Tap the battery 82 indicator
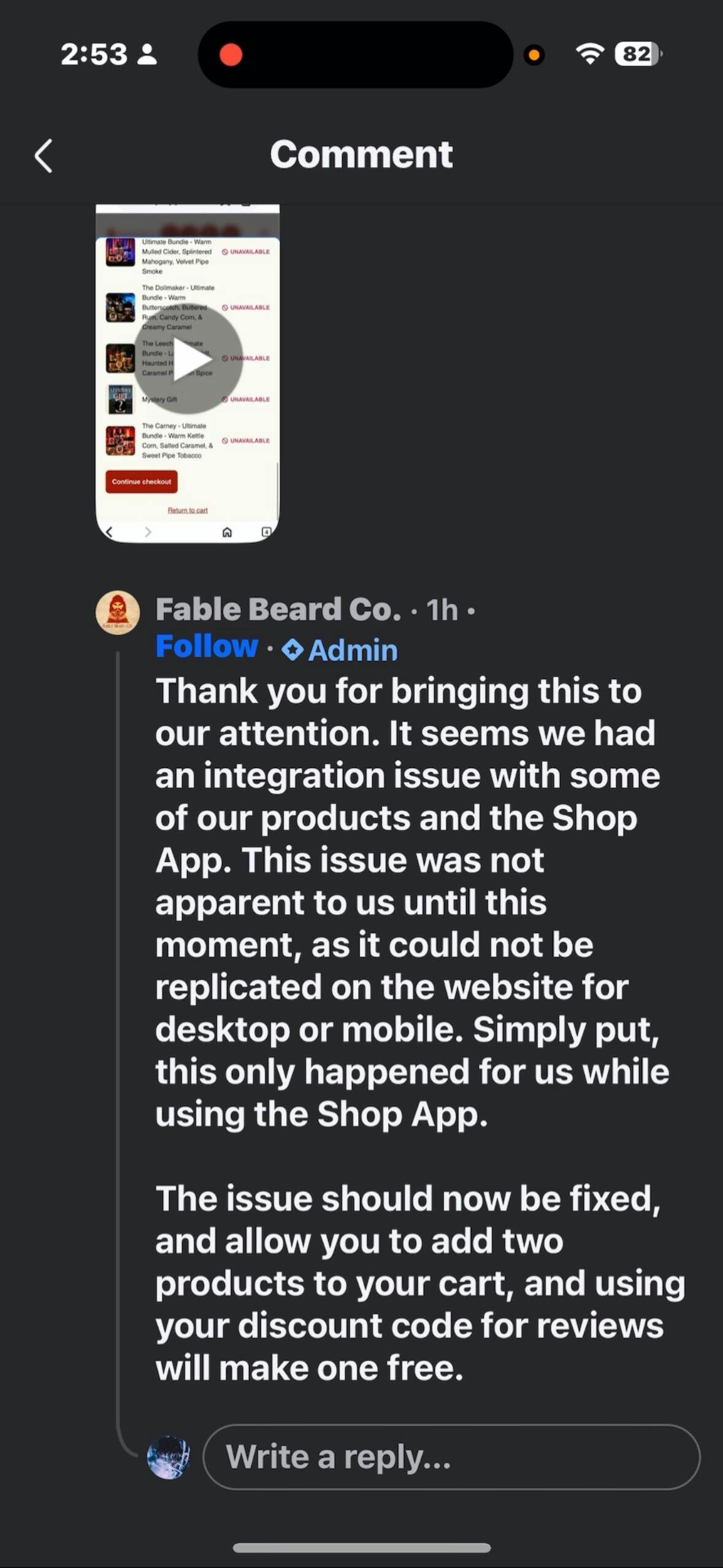Screen dimensions: 723x1568 coord(638,55)
